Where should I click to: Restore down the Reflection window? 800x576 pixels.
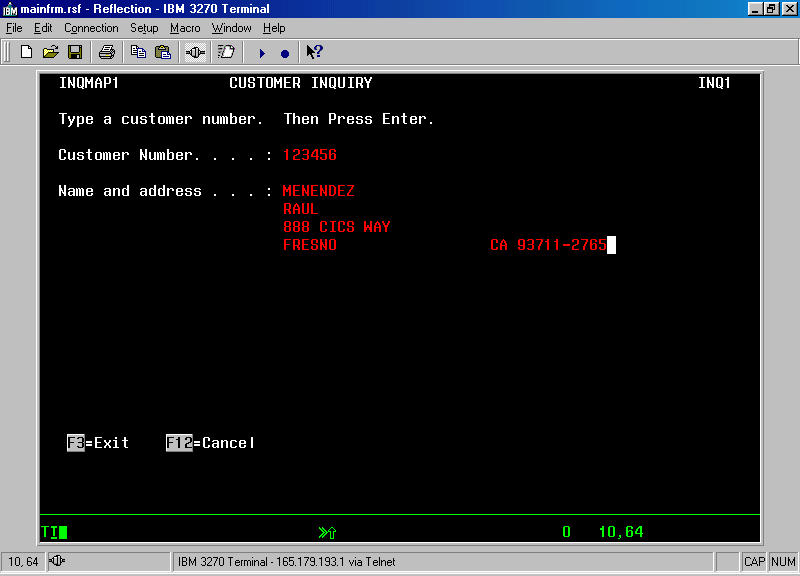[x=771, y=9]
